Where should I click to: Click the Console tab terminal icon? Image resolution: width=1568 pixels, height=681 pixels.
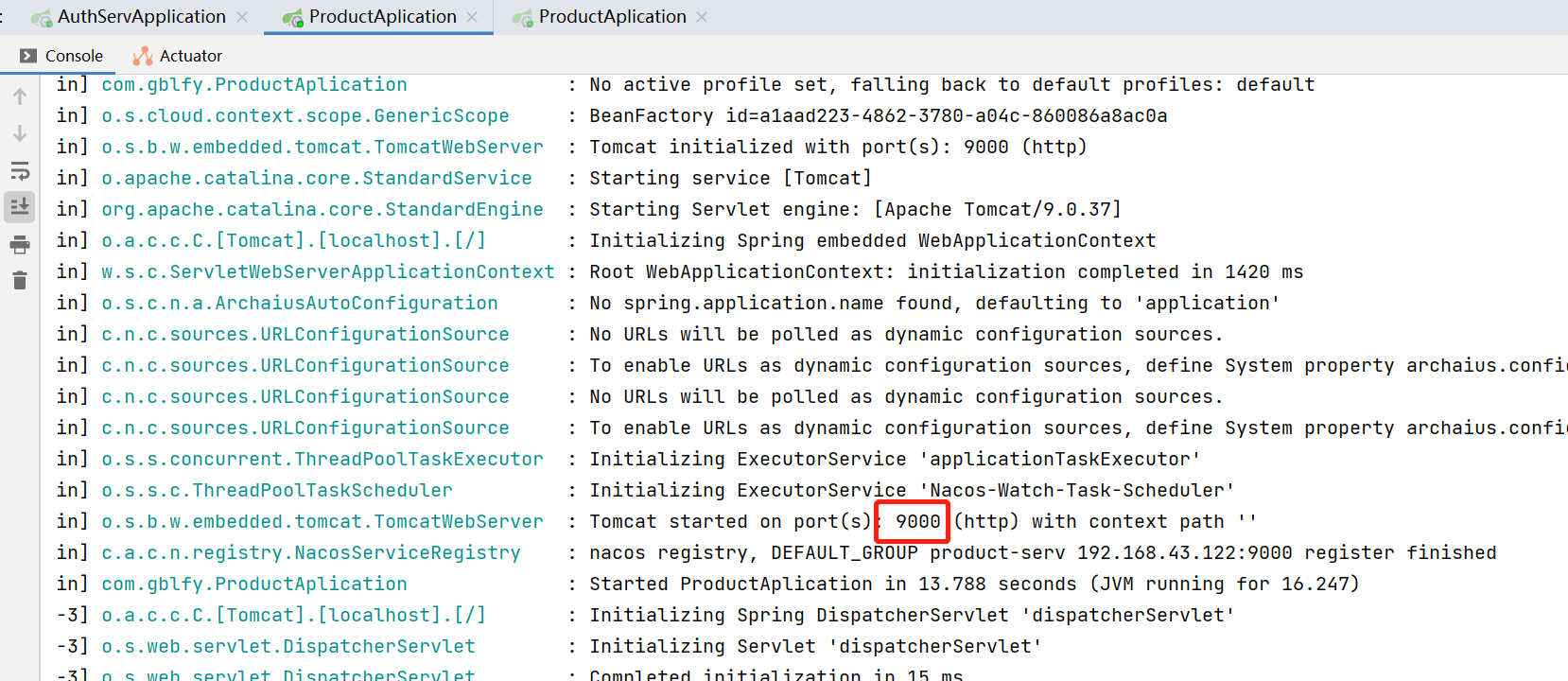click(x=28, y=56)
